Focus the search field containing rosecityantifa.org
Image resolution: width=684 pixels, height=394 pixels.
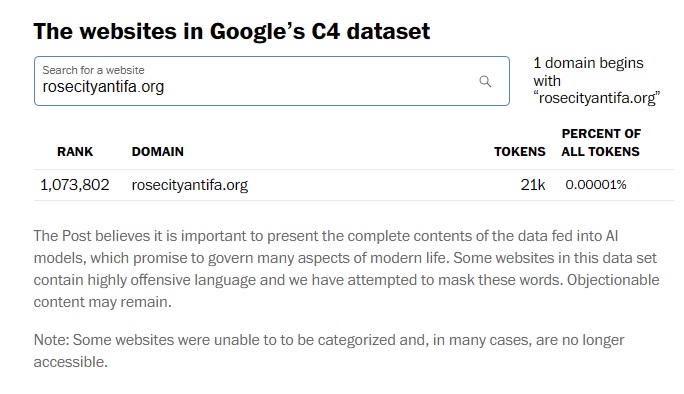coord(272,81)
